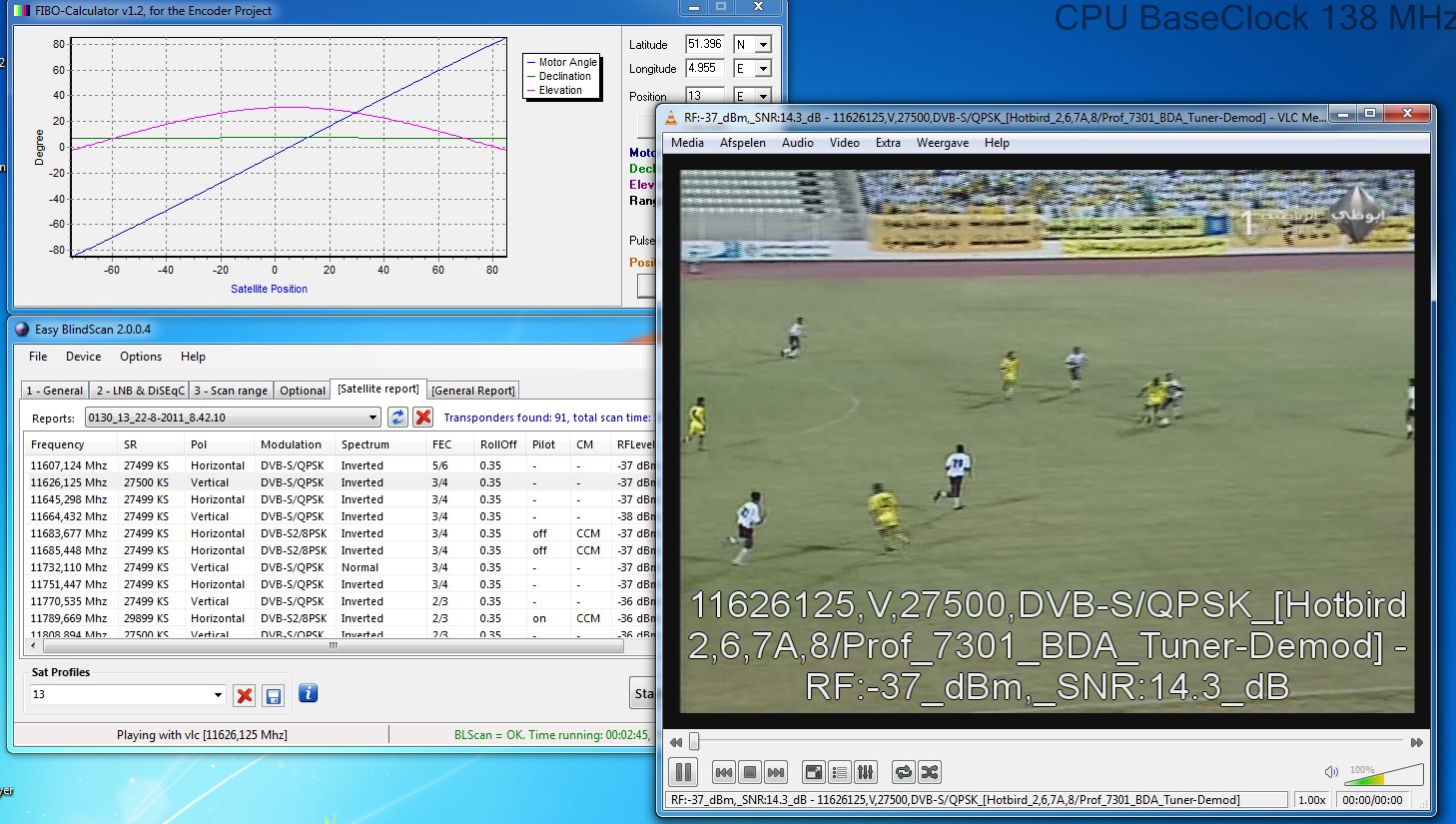Open VLC Weergave menu
The height and width of the screenshot is (824, 1456).
[x=943, y=143]
